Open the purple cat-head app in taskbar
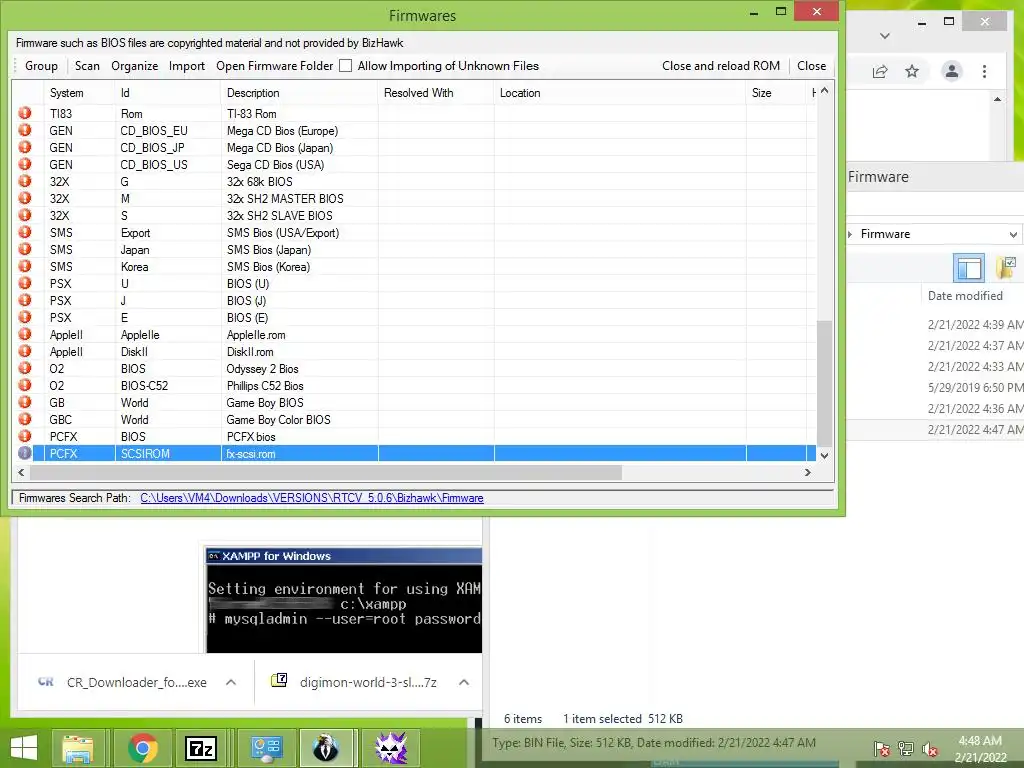This screenshot has height=768, width=1024. pyautogui.click(x=392, y=748)
